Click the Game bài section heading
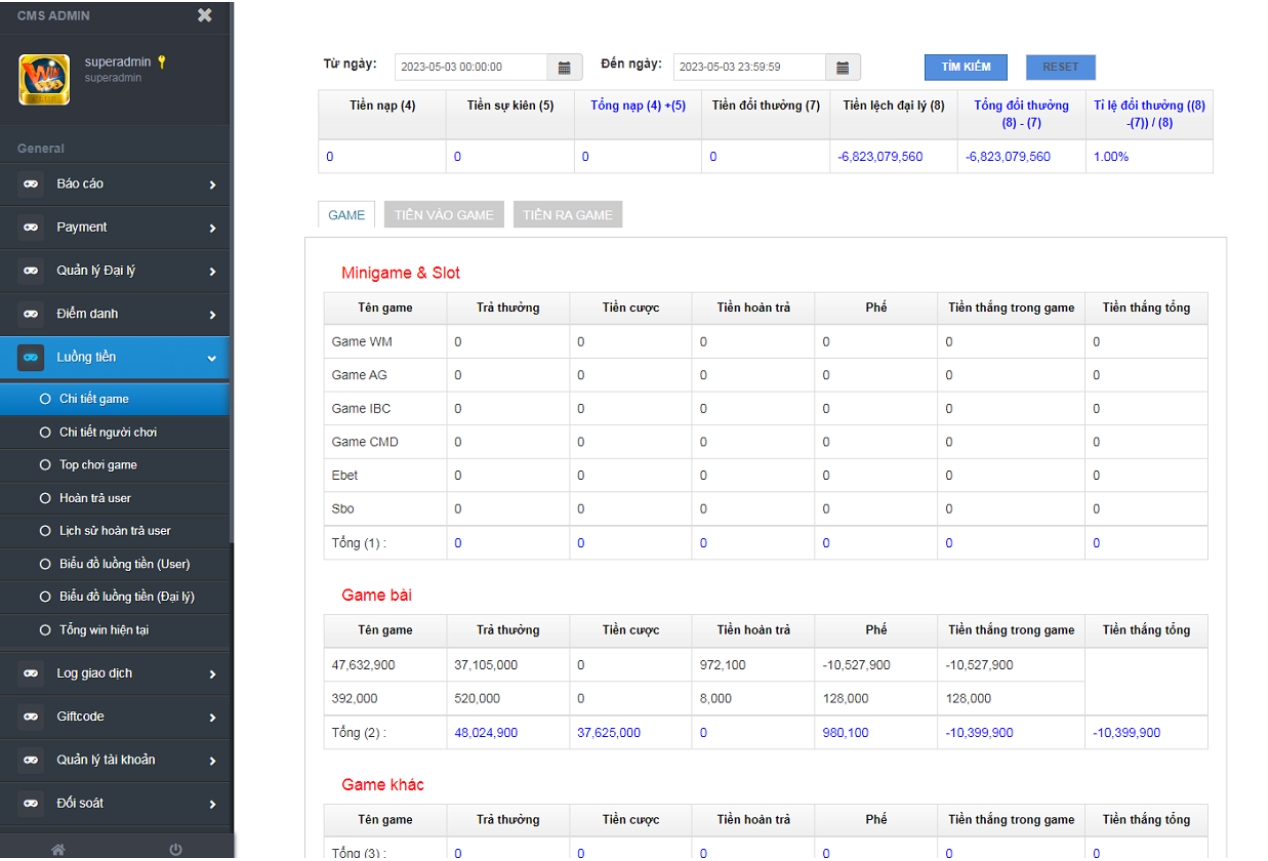The height and width of the screenshot is (861, 1268). (x=377, y=595)
